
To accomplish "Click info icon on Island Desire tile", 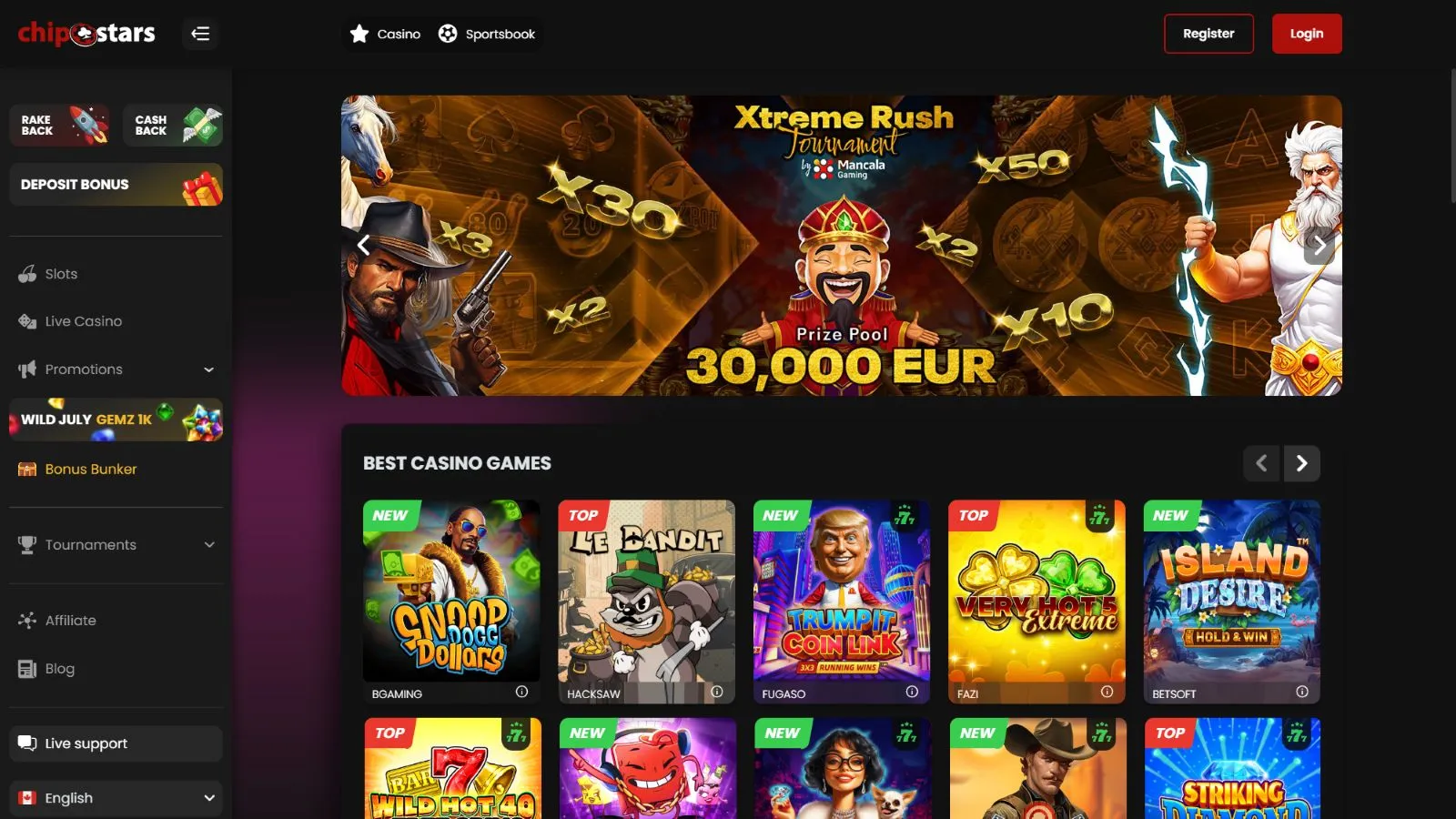I will tap(1302, 692).
